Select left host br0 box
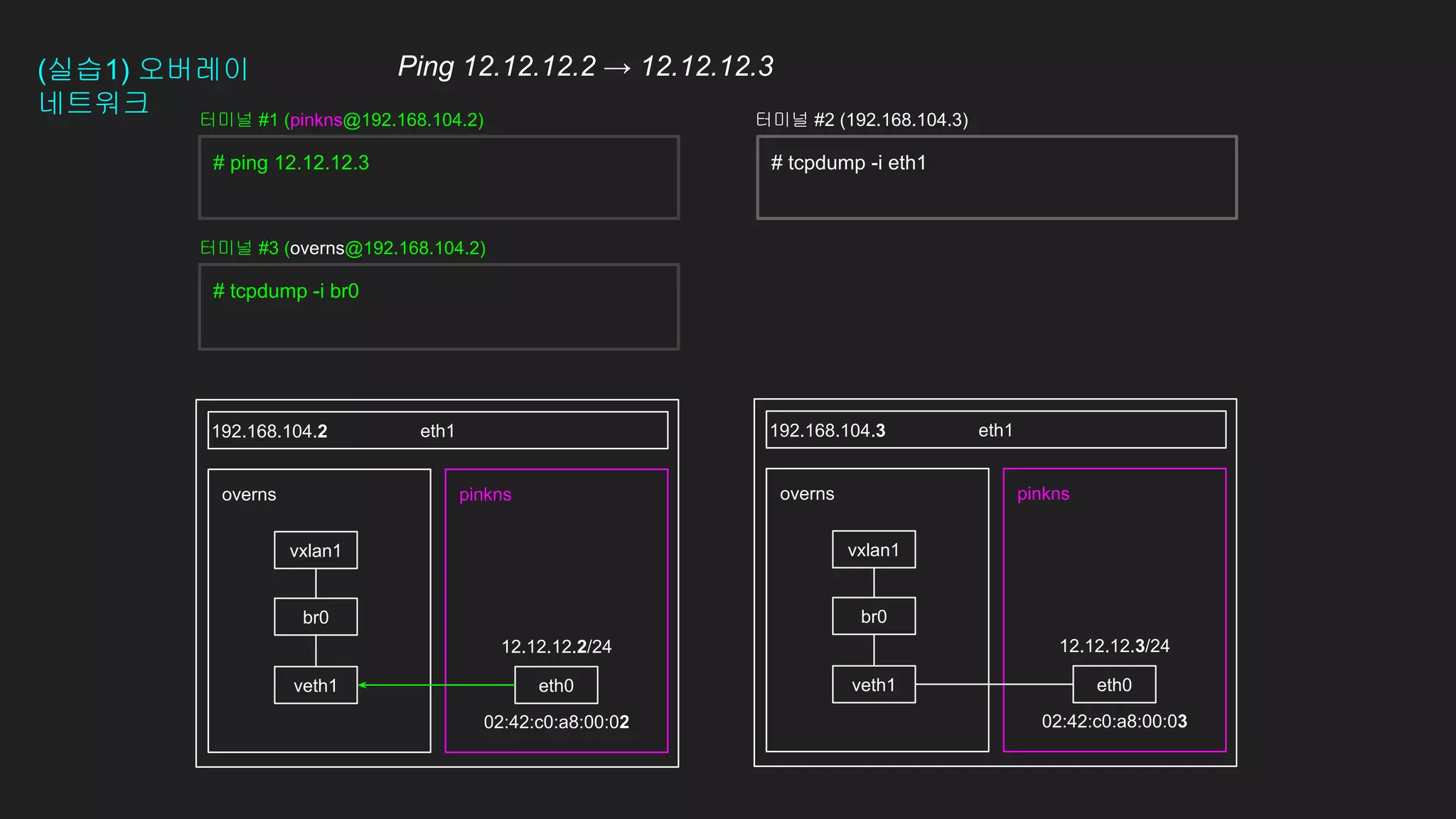Screen dimensions: 1456x819 coord(316,617)
